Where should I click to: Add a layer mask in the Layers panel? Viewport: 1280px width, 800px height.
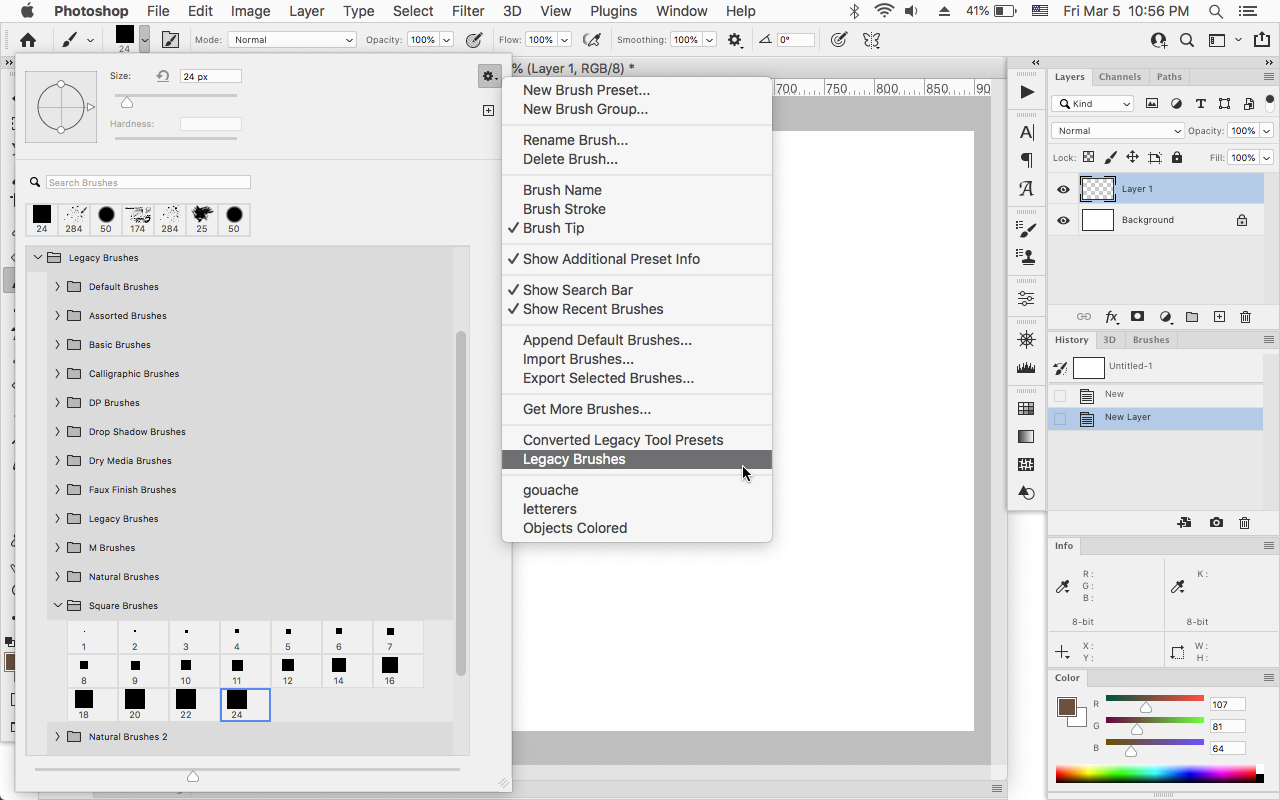(1137, 317)
